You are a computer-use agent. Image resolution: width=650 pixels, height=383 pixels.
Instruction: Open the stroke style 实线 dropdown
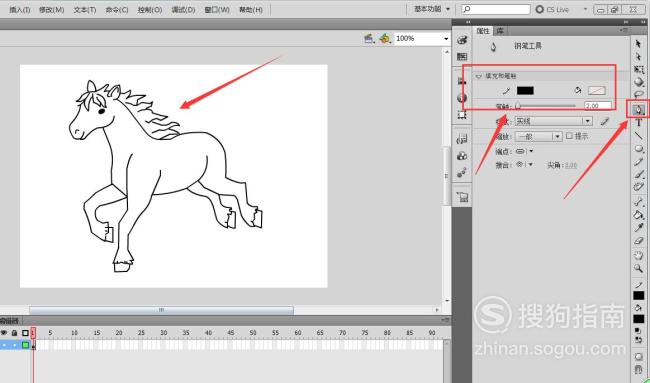(x=553, y=121)
